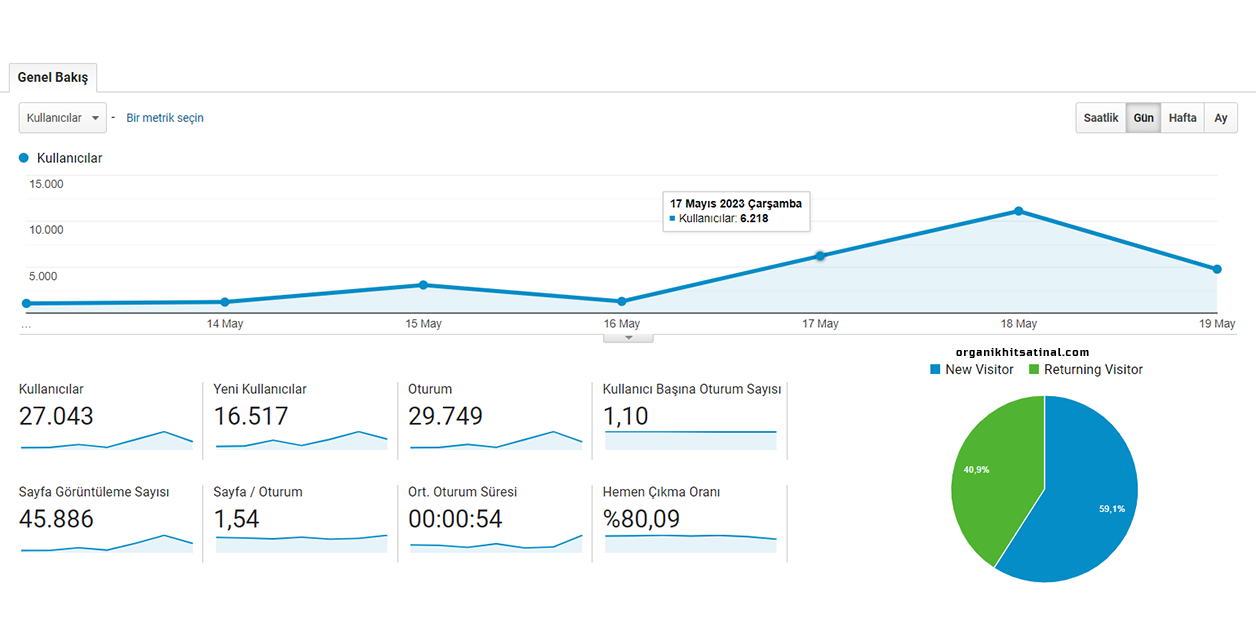
Task: Select the Saatlik time granularity
Action: click(x=1101, y=118)
